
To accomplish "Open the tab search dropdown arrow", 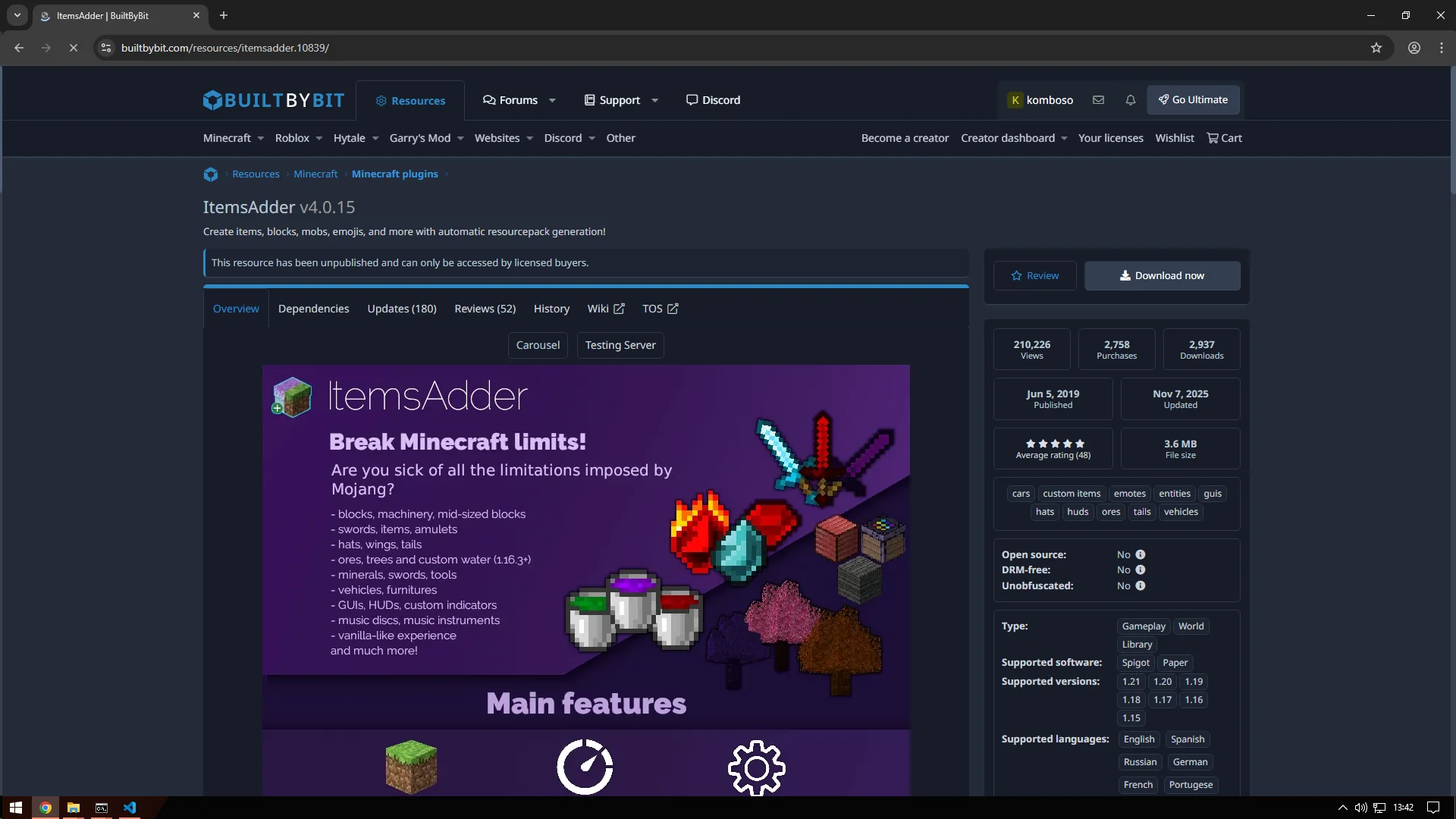I will click(17, 15).
